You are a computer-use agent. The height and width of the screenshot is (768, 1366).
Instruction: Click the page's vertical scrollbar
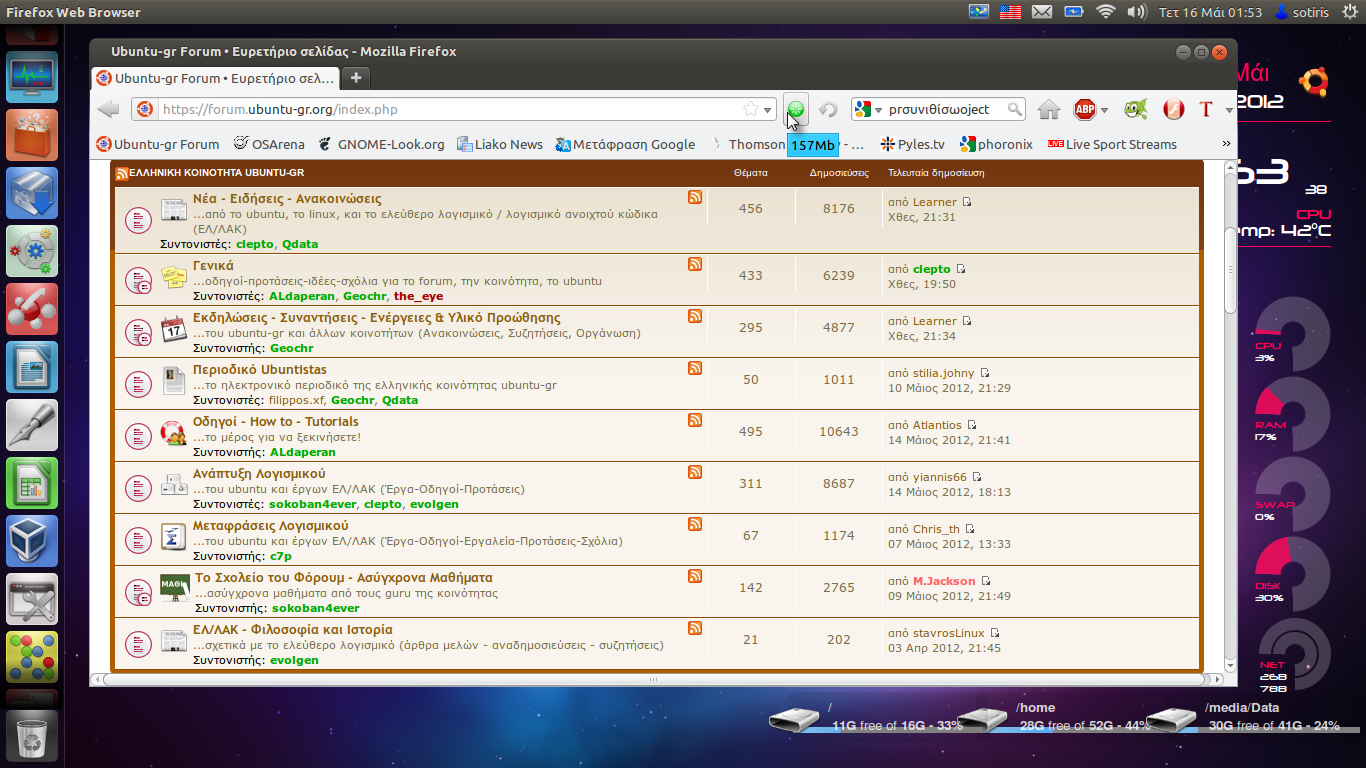(x=1230, y=270)
